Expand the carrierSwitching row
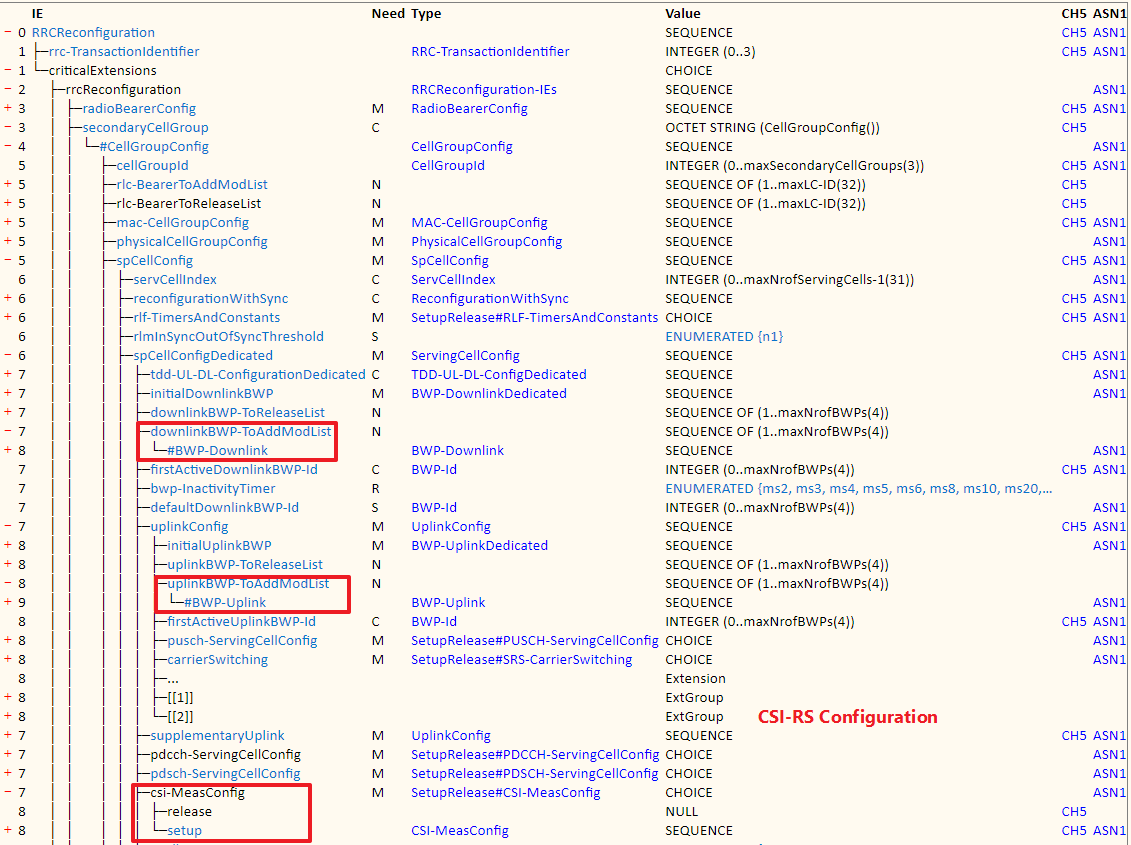Image resolution: width=1131 pixels, height=845 pixels. pos(8,660)
